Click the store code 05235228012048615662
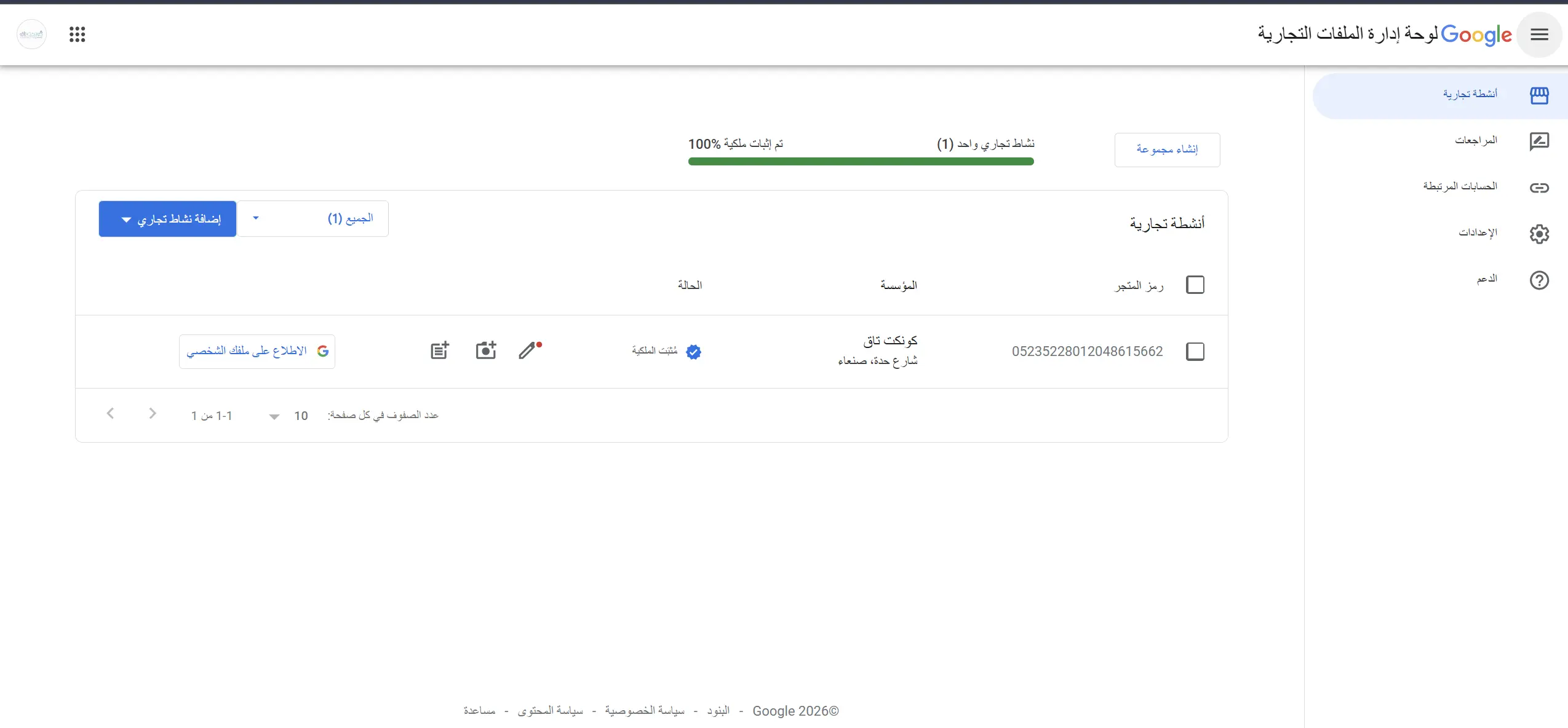This screenshot has width=1568, height=728. pos(1088,352)
